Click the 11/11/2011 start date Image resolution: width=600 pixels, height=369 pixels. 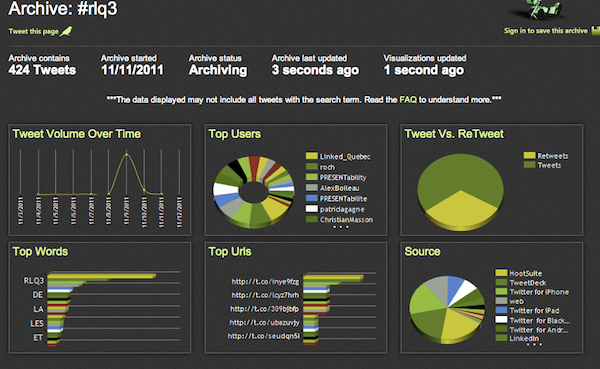tap(132, 70)
